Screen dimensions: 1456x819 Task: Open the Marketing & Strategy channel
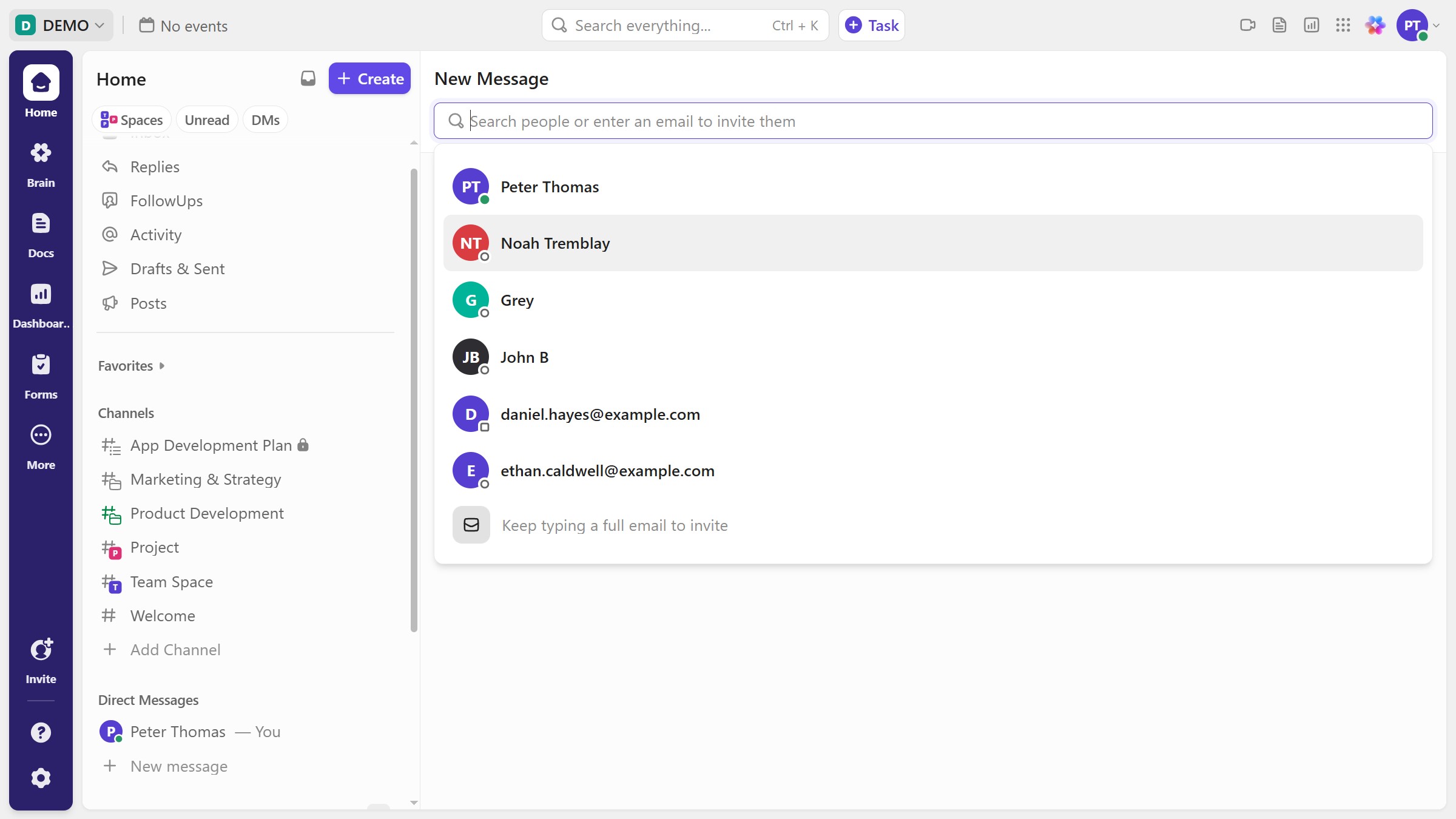pos(206,479)
